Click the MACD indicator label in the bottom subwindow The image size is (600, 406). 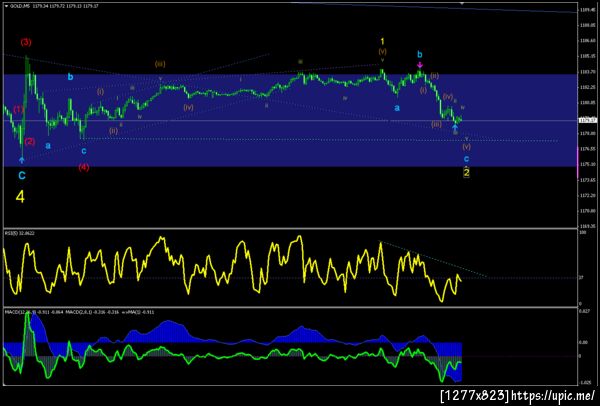tap(80, 312)
